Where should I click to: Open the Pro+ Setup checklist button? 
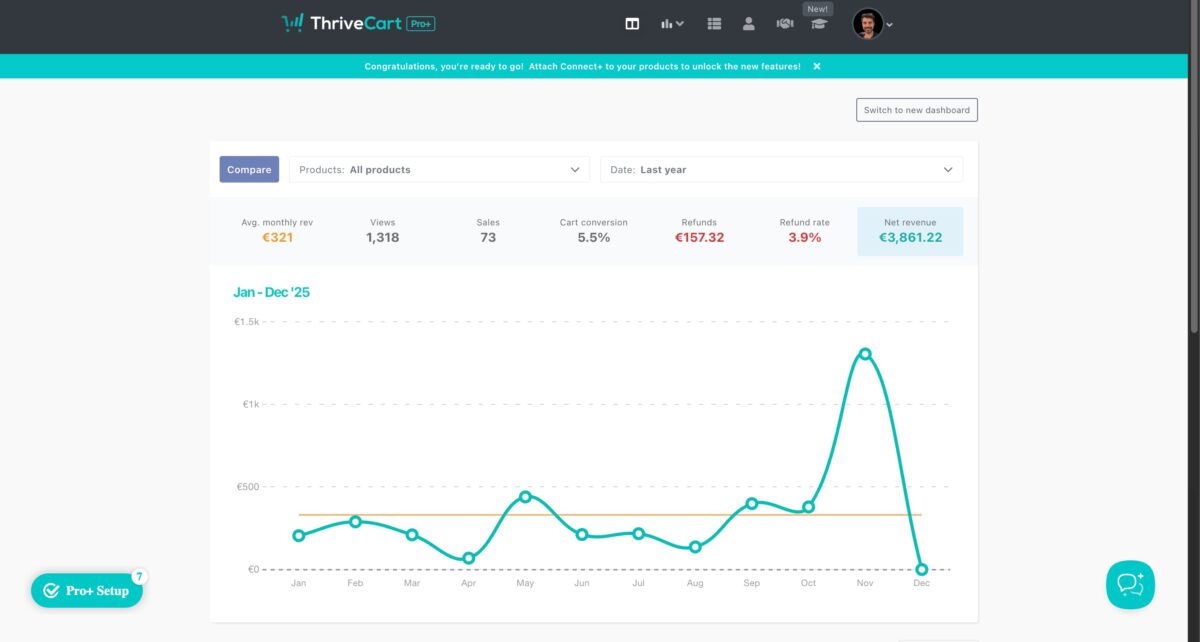coord(87,591)
